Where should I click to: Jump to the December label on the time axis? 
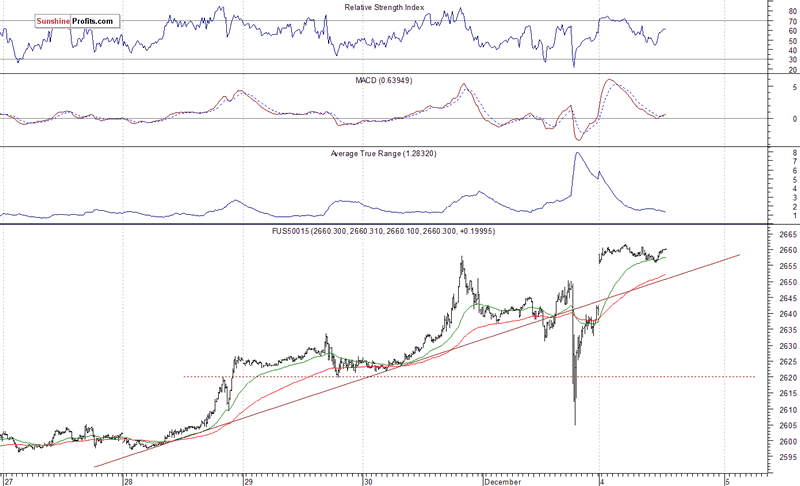pyautogui.click(x=500, y=480)
